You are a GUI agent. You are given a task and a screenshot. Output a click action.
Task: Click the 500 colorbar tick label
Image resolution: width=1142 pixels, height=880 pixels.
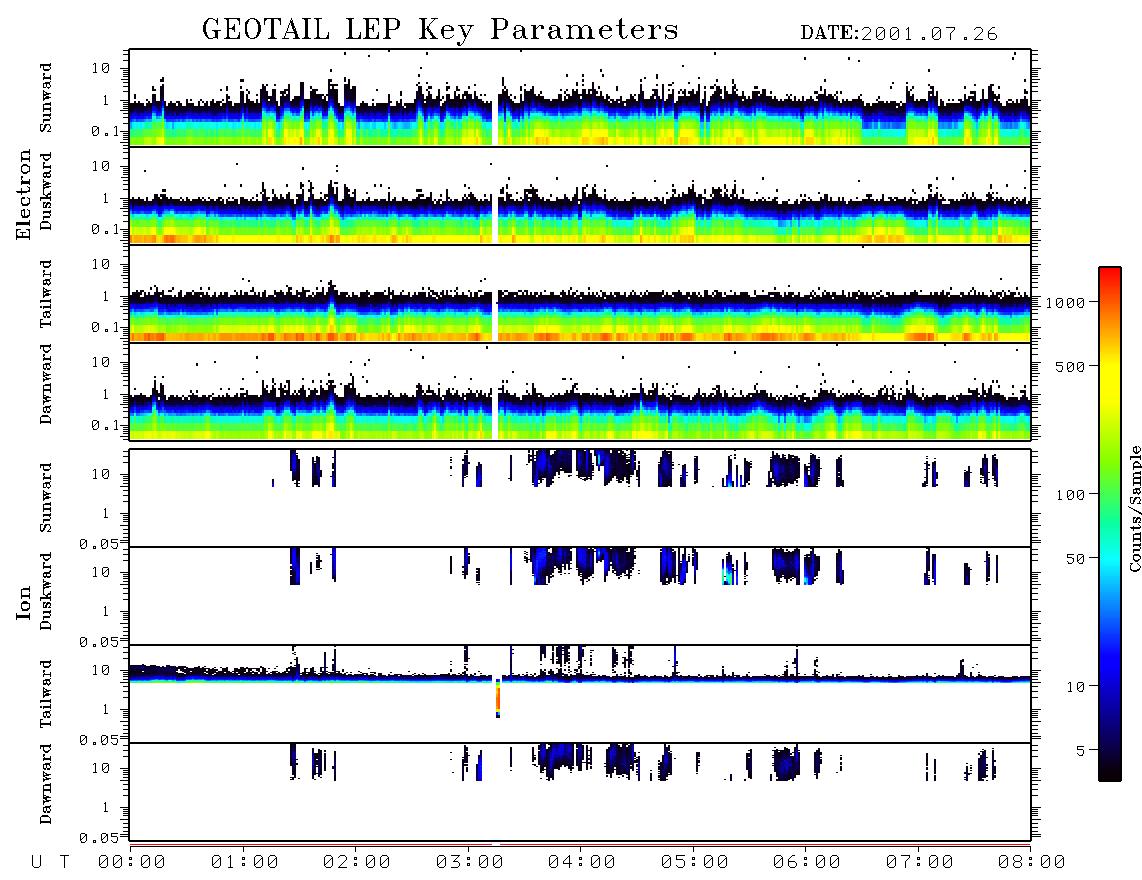point(1070,366)
